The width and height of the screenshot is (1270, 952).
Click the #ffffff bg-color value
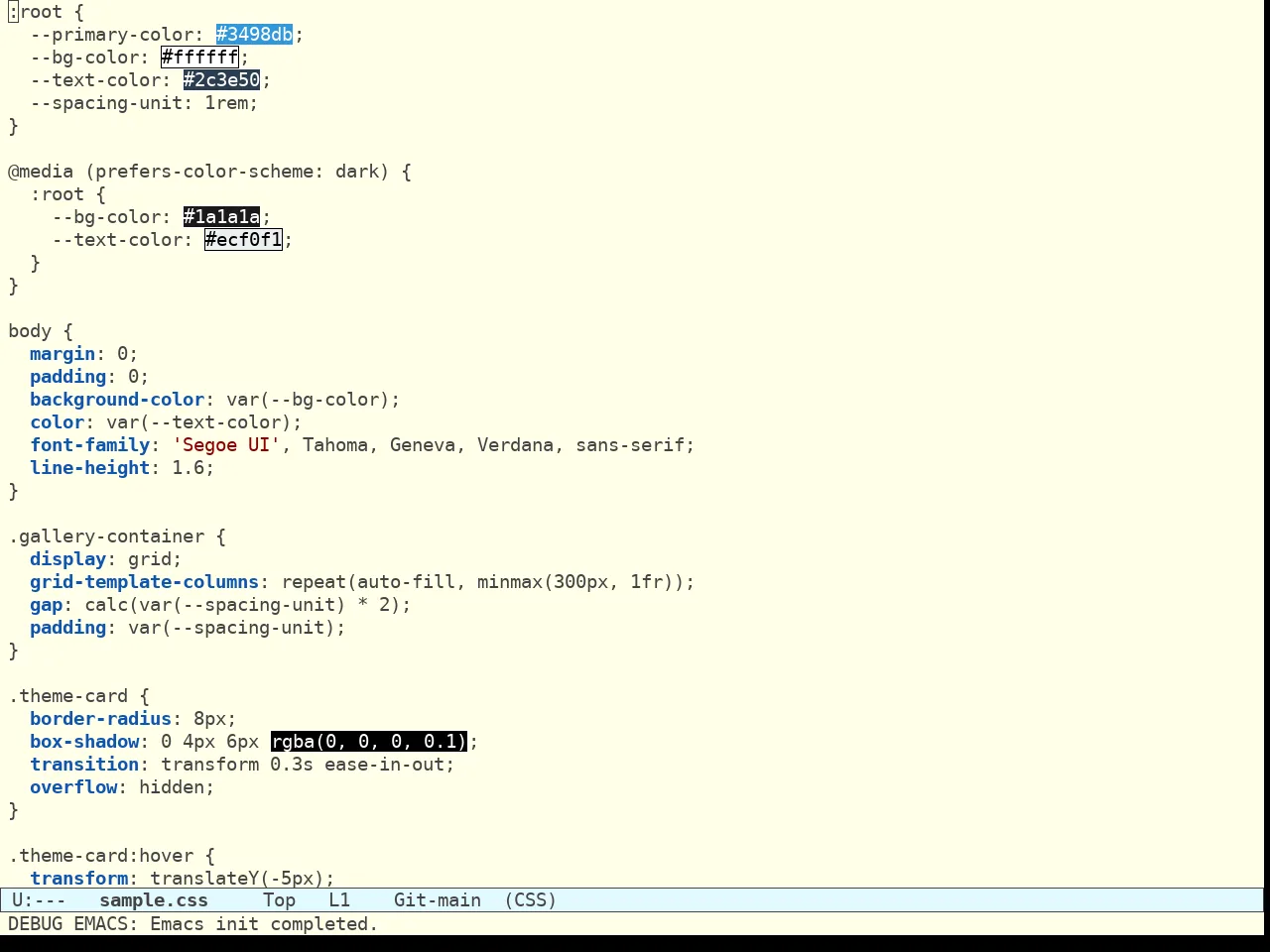(199, 58)
